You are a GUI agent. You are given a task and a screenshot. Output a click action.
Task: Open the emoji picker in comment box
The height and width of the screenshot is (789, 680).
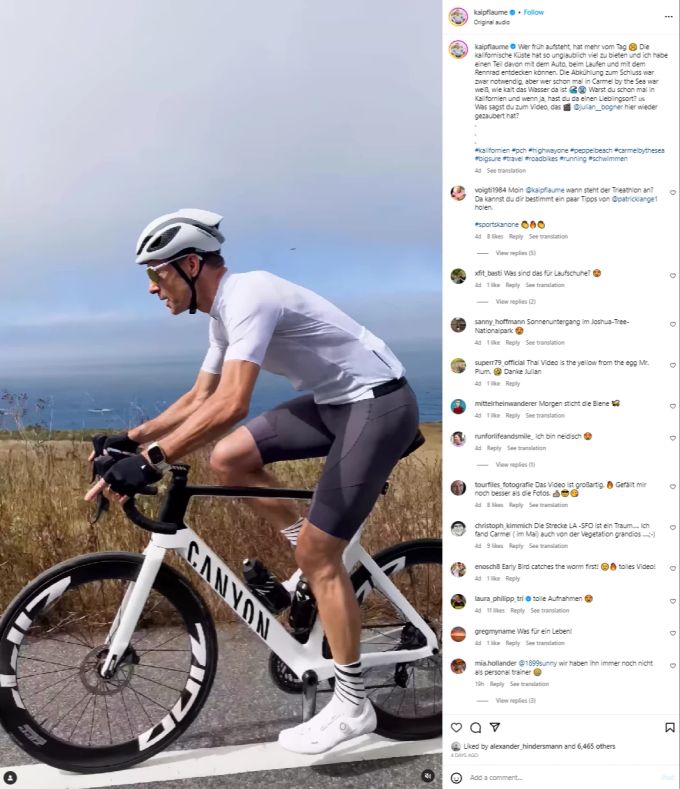[456, 778]
